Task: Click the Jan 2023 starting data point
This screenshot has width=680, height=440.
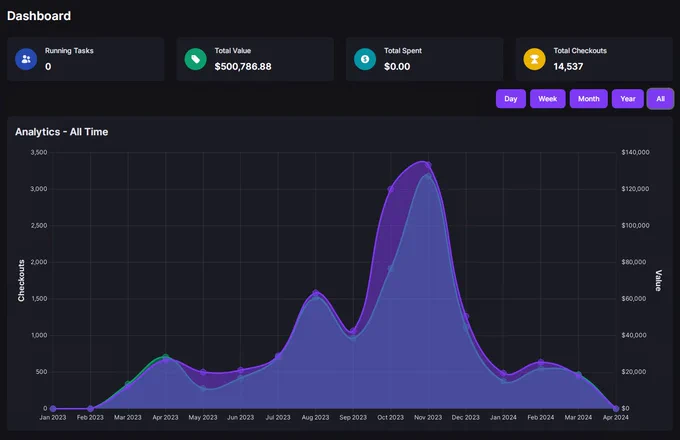Action: [53, 408]
